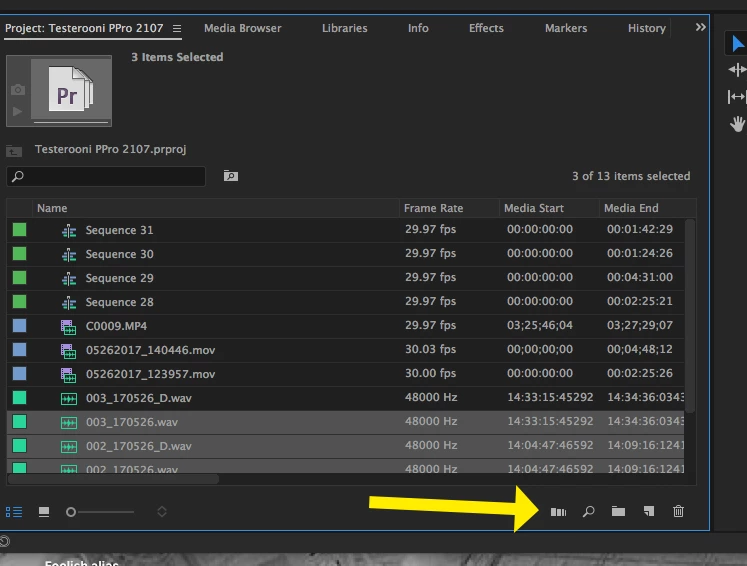Open the Media Browser tab
The width and height of the screenshot is (747, 566).
(242, 28)
